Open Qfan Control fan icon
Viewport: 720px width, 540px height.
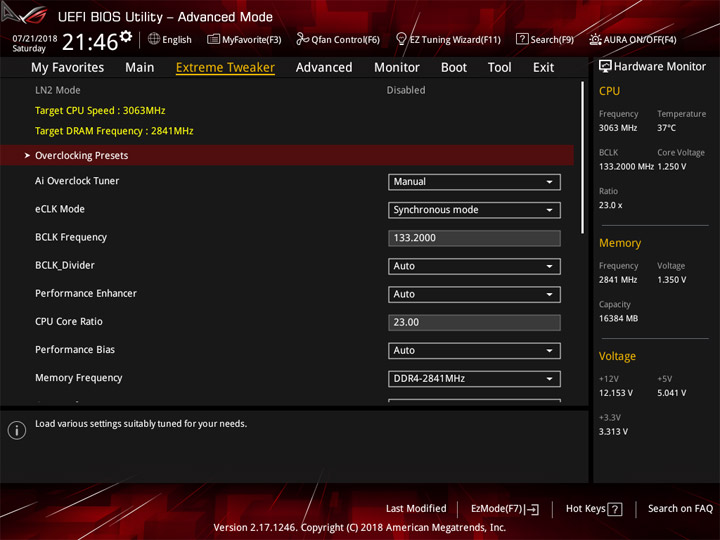[302, 39]
